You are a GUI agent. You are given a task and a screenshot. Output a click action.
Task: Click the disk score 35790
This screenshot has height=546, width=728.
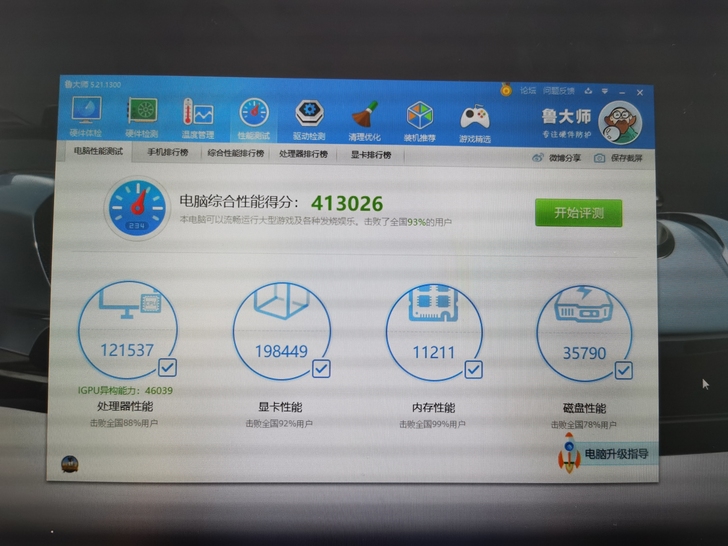click(584, 354)
